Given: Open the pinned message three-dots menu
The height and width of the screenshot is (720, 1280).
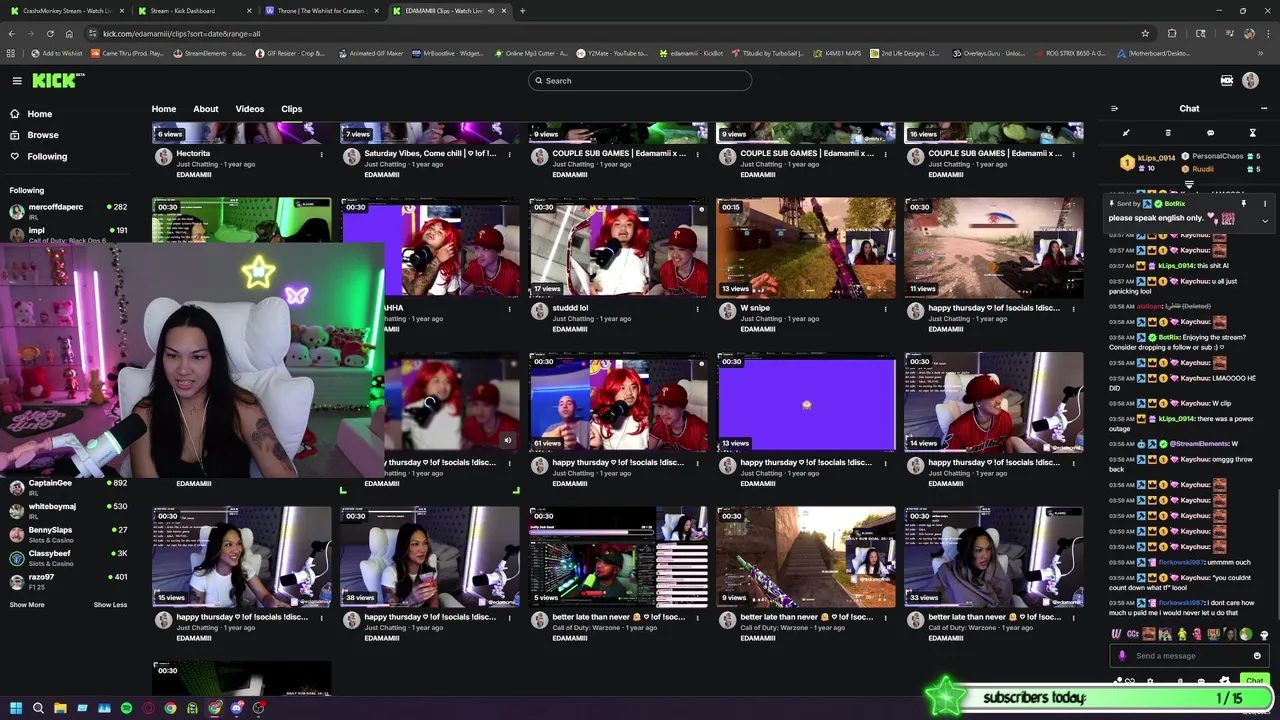Looking at the screenshot, I should [1265, 203].
